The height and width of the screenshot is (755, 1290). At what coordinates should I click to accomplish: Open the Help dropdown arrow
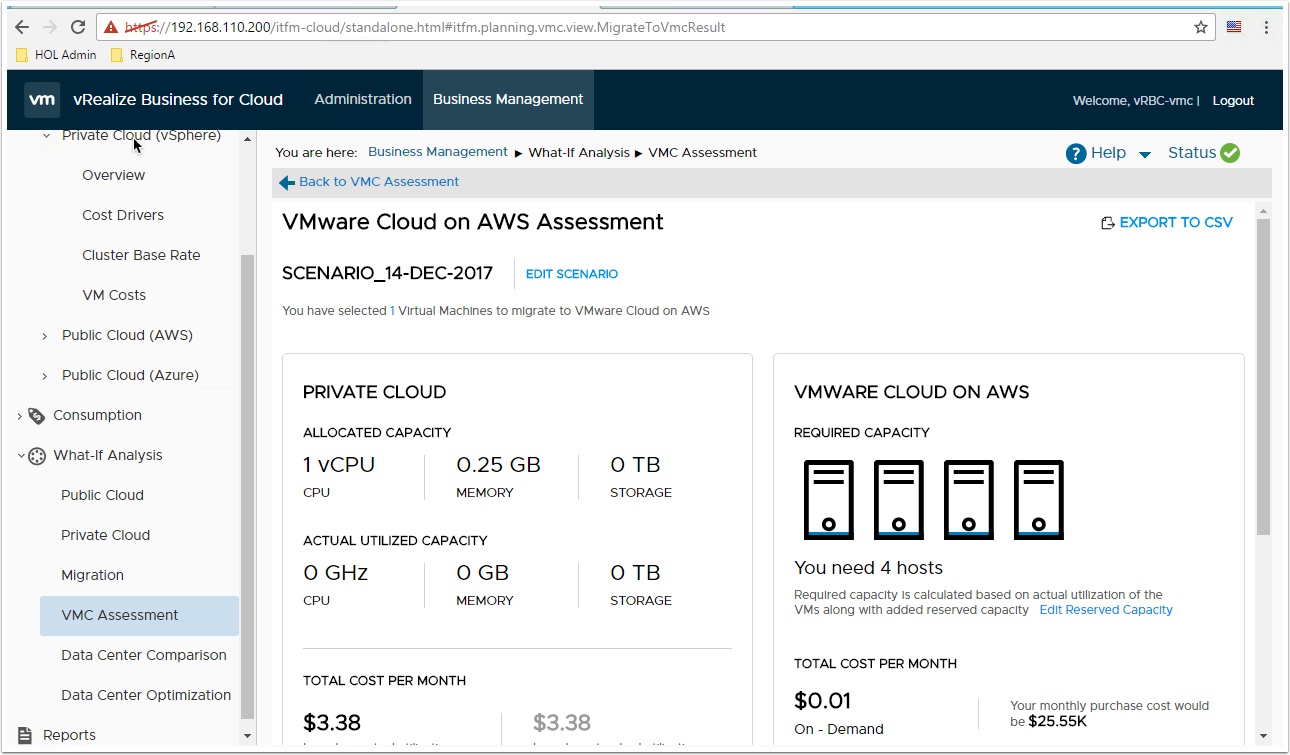pos(1145,154)
